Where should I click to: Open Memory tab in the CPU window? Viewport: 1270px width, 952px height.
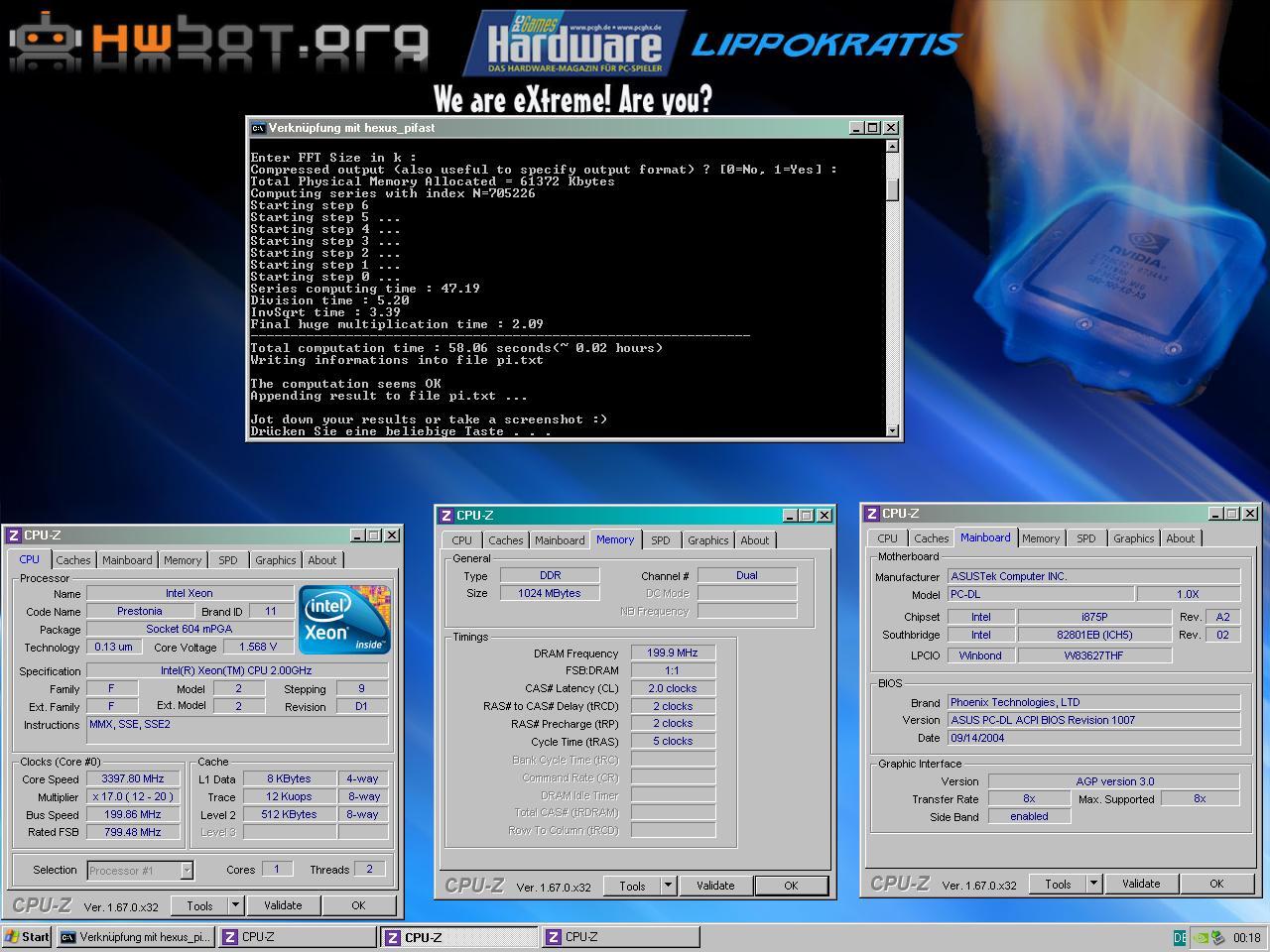click(x=183, y=560)
